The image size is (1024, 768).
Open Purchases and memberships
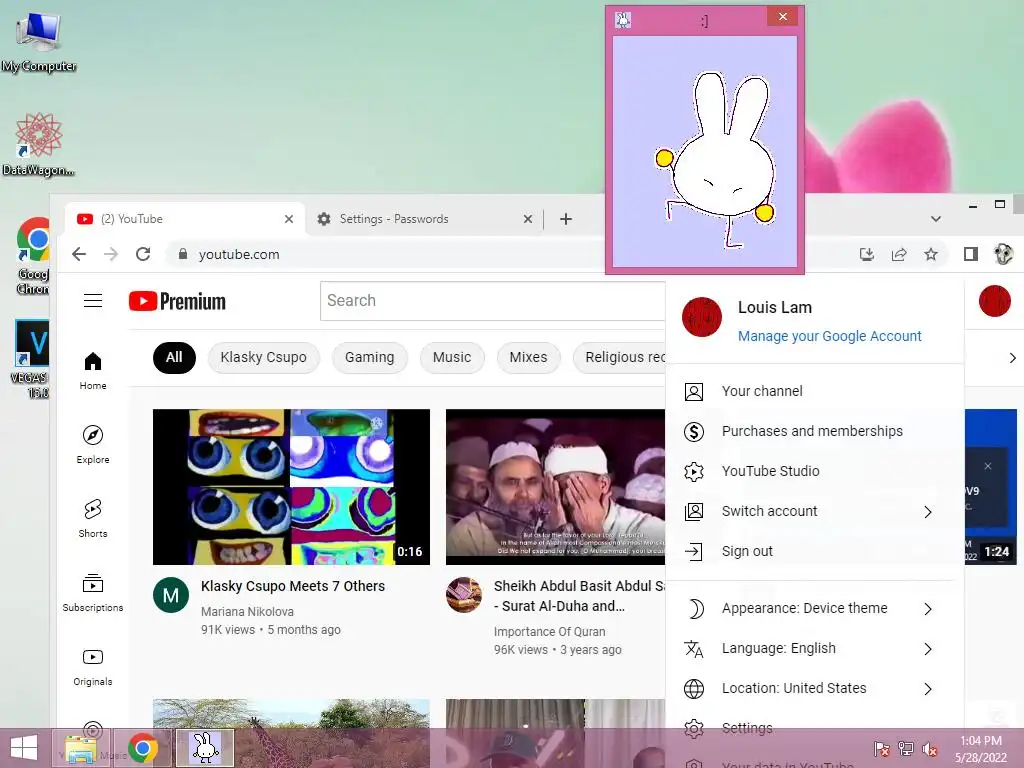tap(814, 431)
